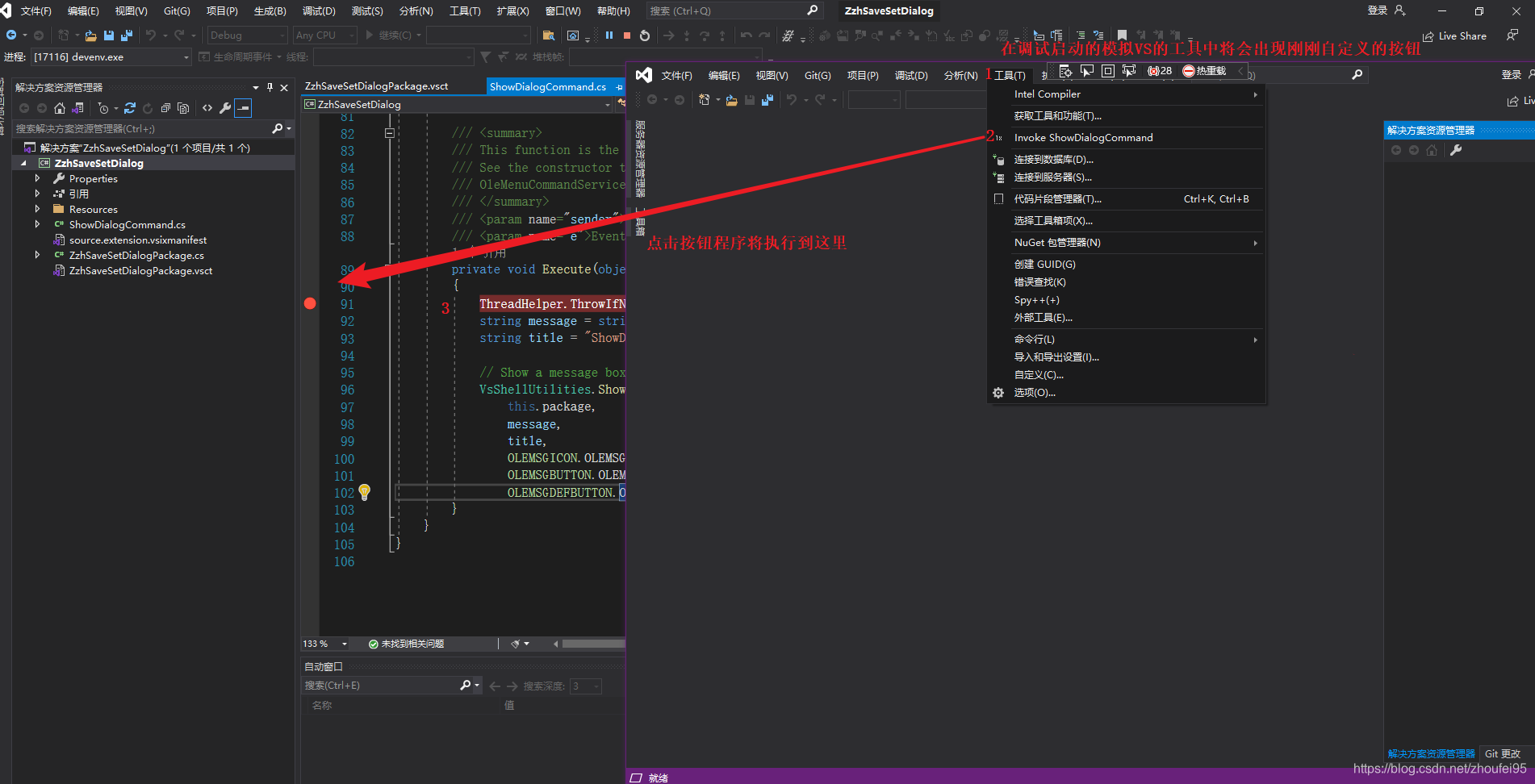Click the Find in Files folder icon
The image size is (1535, 784).
pos(549,35)
